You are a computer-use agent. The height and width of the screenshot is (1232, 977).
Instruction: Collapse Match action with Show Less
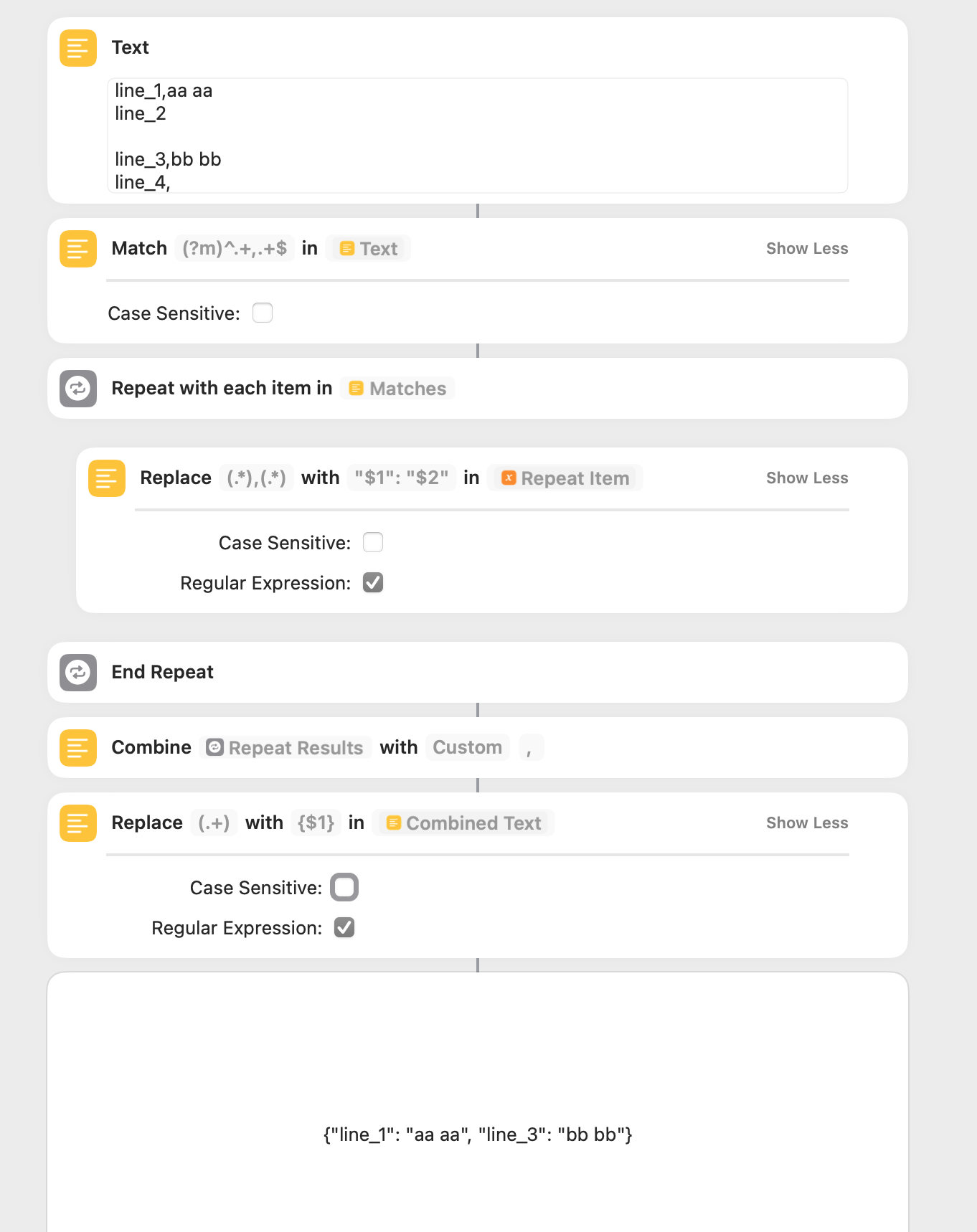click(x=807, y=249)
